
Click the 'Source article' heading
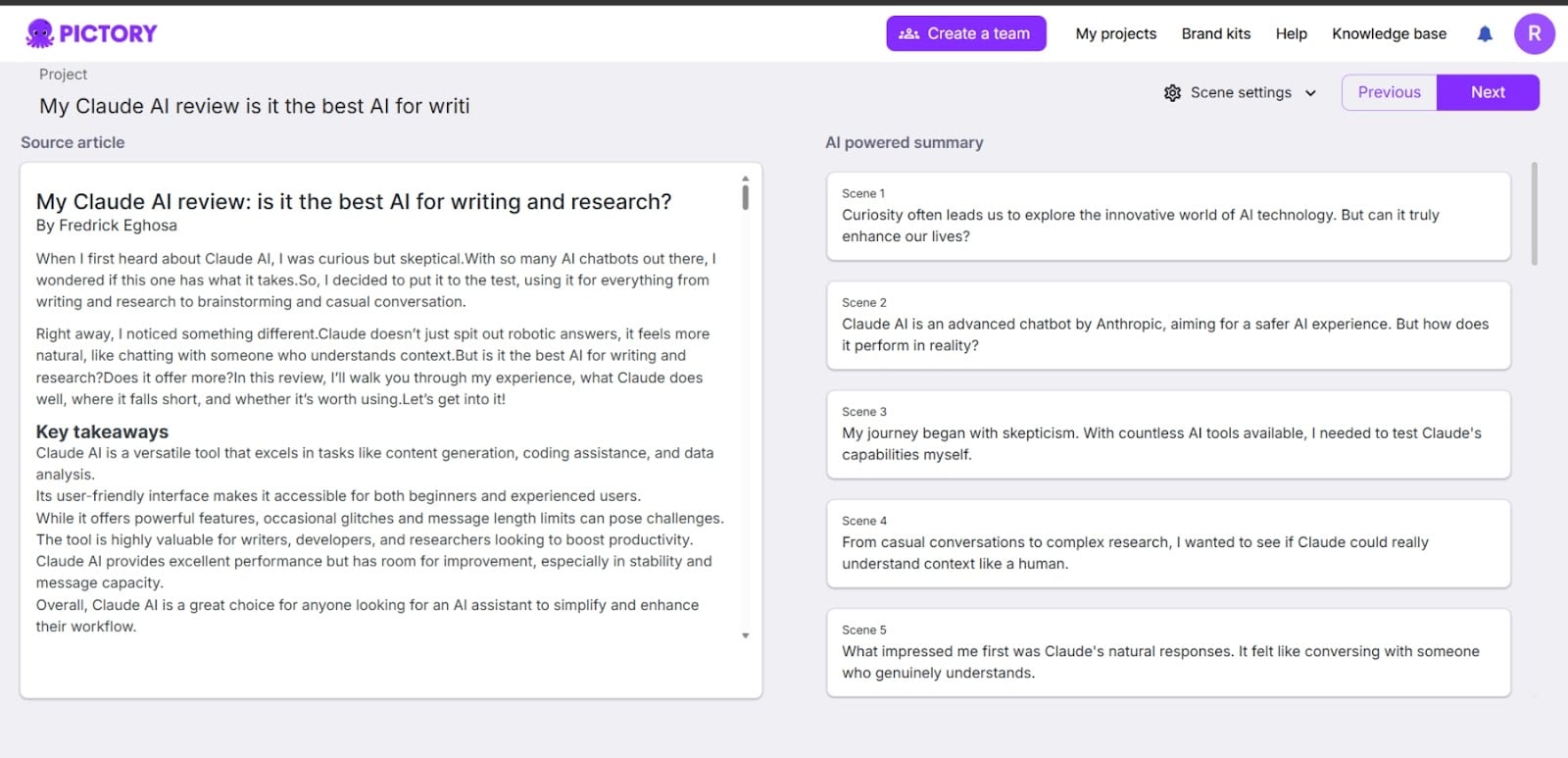pos(73,142)
